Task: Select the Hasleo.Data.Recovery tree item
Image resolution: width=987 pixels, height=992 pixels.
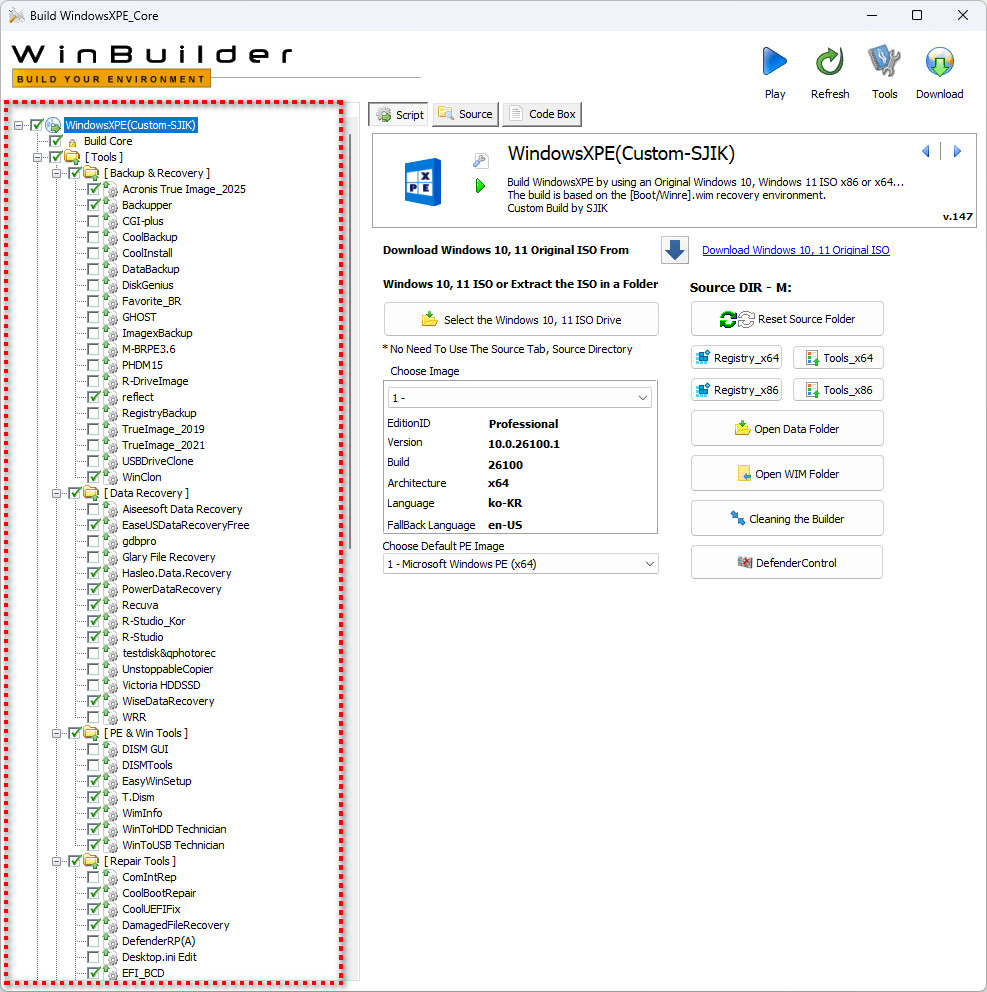Action: pos(177,573)
